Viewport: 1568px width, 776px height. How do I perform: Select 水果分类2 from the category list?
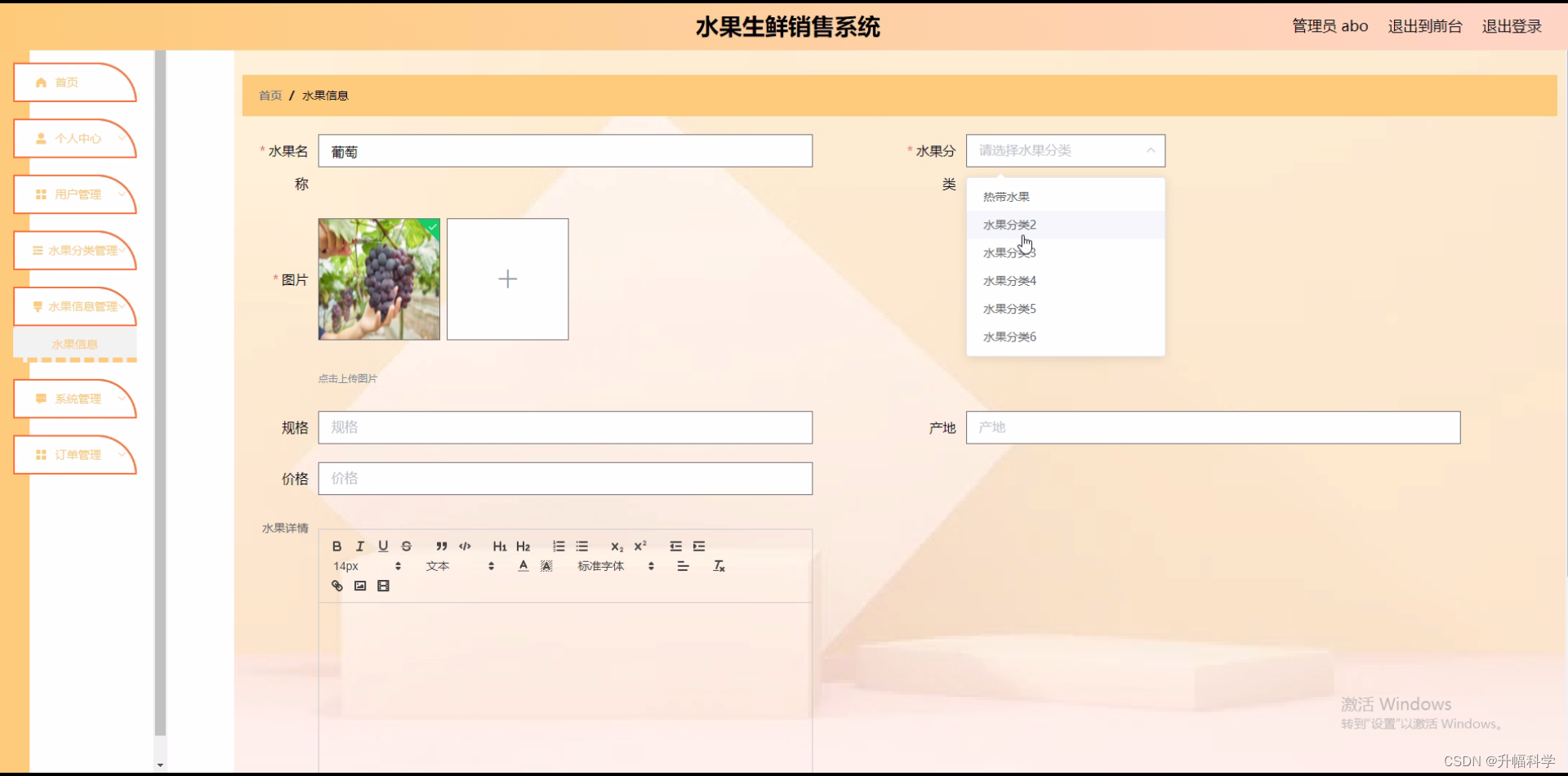(1009, 224)
